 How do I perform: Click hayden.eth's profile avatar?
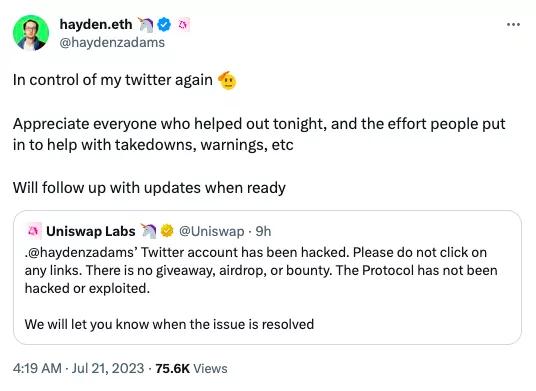[31, 33]
